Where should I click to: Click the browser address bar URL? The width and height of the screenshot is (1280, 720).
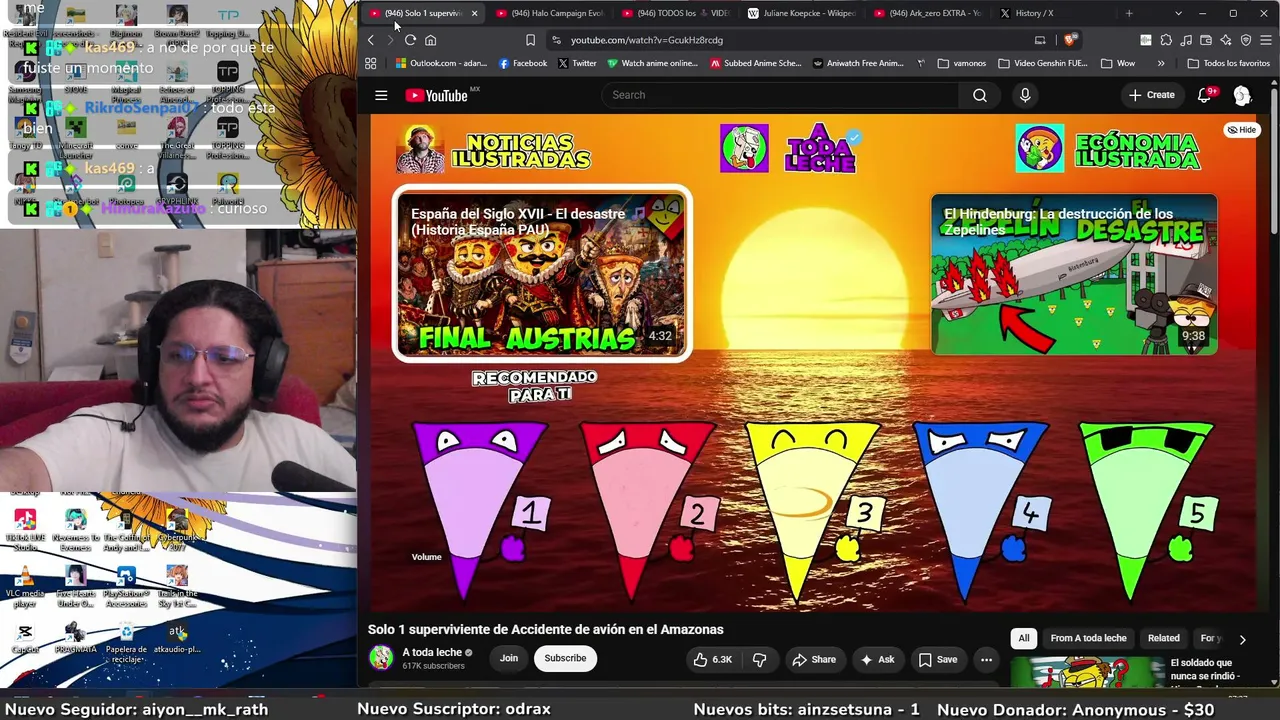coord(646,40)
